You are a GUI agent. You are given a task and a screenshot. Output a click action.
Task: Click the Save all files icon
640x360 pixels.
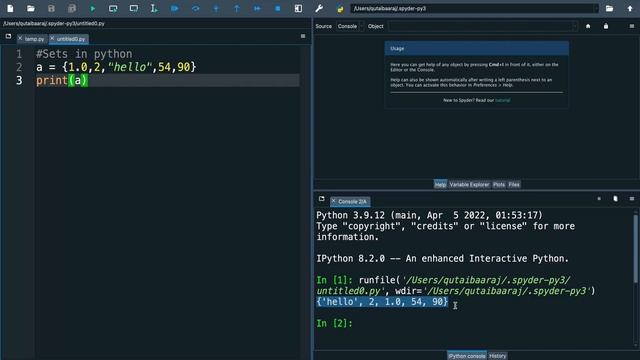pyautogui.click(x=72, y=8)
